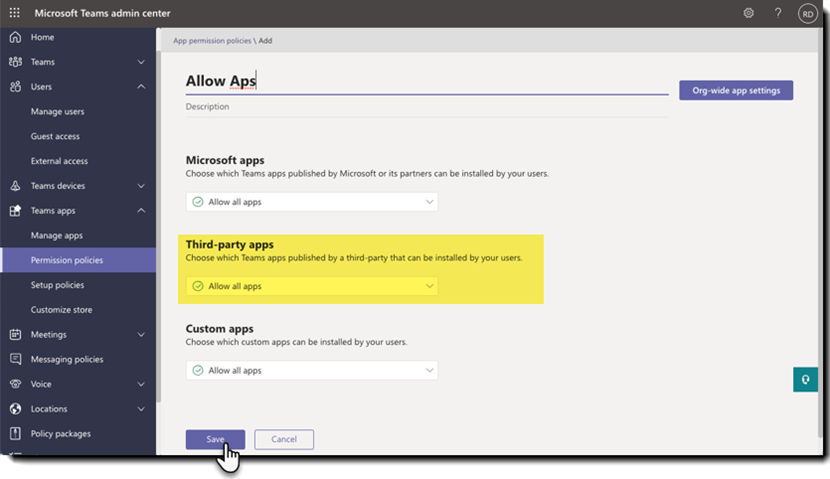Click green check icon in Microsoft apps dropdown

tap(198, 202)
